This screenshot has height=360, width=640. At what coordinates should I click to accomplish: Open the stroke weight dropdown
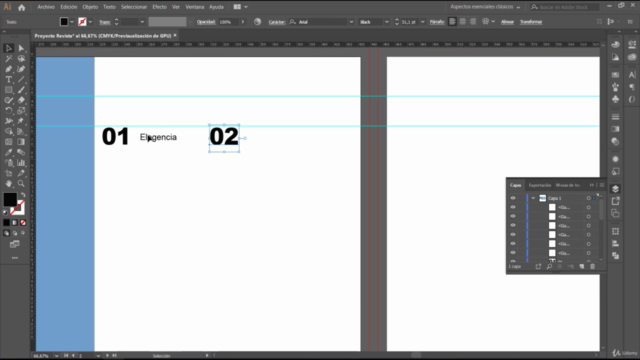[142, 22]
